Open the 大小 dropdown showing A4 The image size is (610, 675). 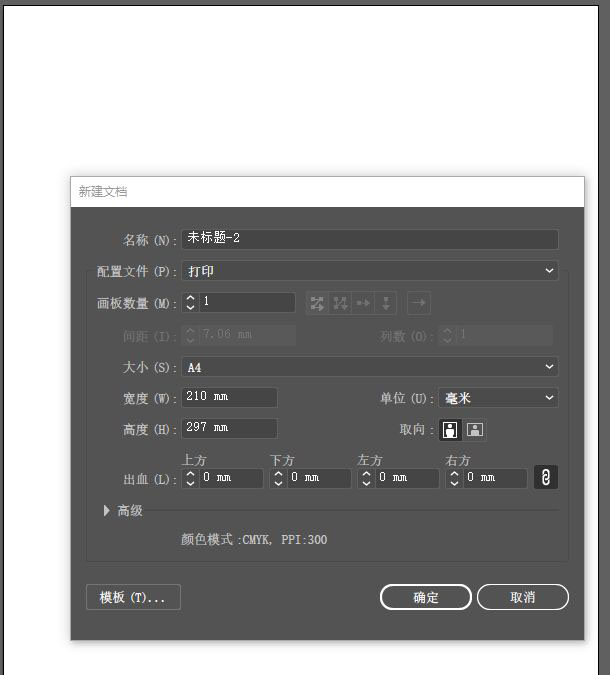pos(370,367)
